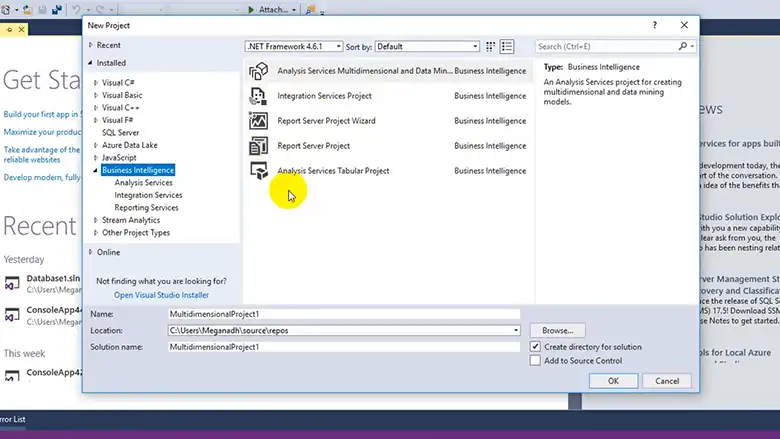Viewport: 780px width, 439px height.
Task: Select Reporting Services sub-category
Action: coord(146,207)
